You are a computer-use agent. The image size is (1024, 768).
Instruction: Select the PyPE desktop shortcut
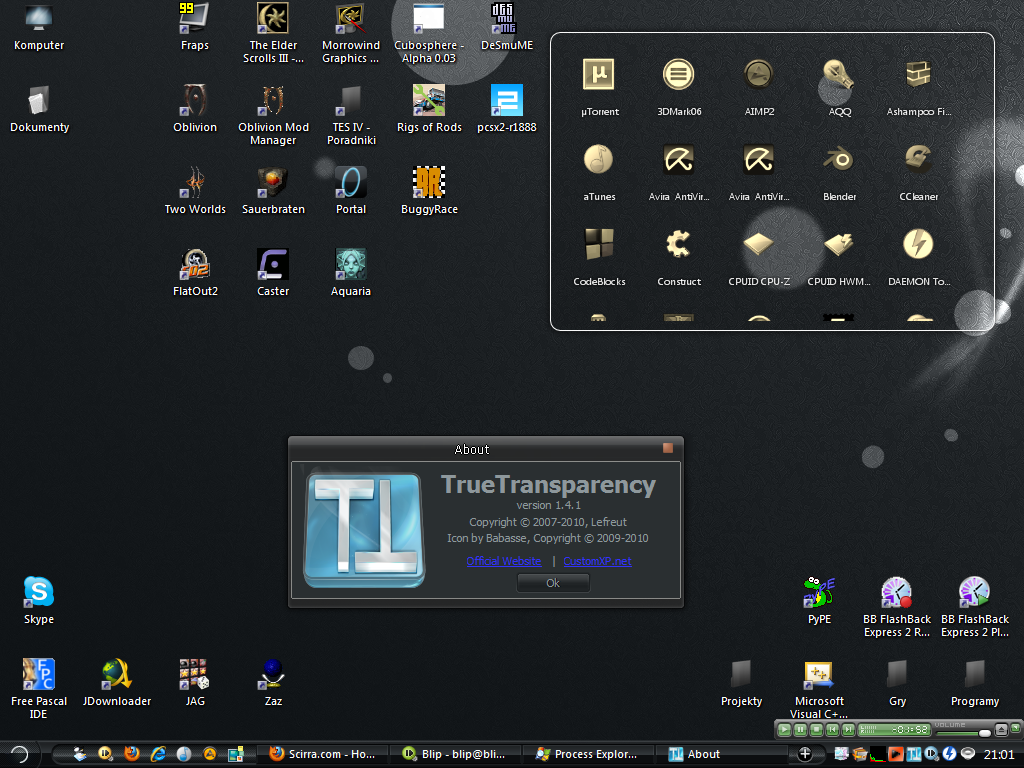click(819, 601)
